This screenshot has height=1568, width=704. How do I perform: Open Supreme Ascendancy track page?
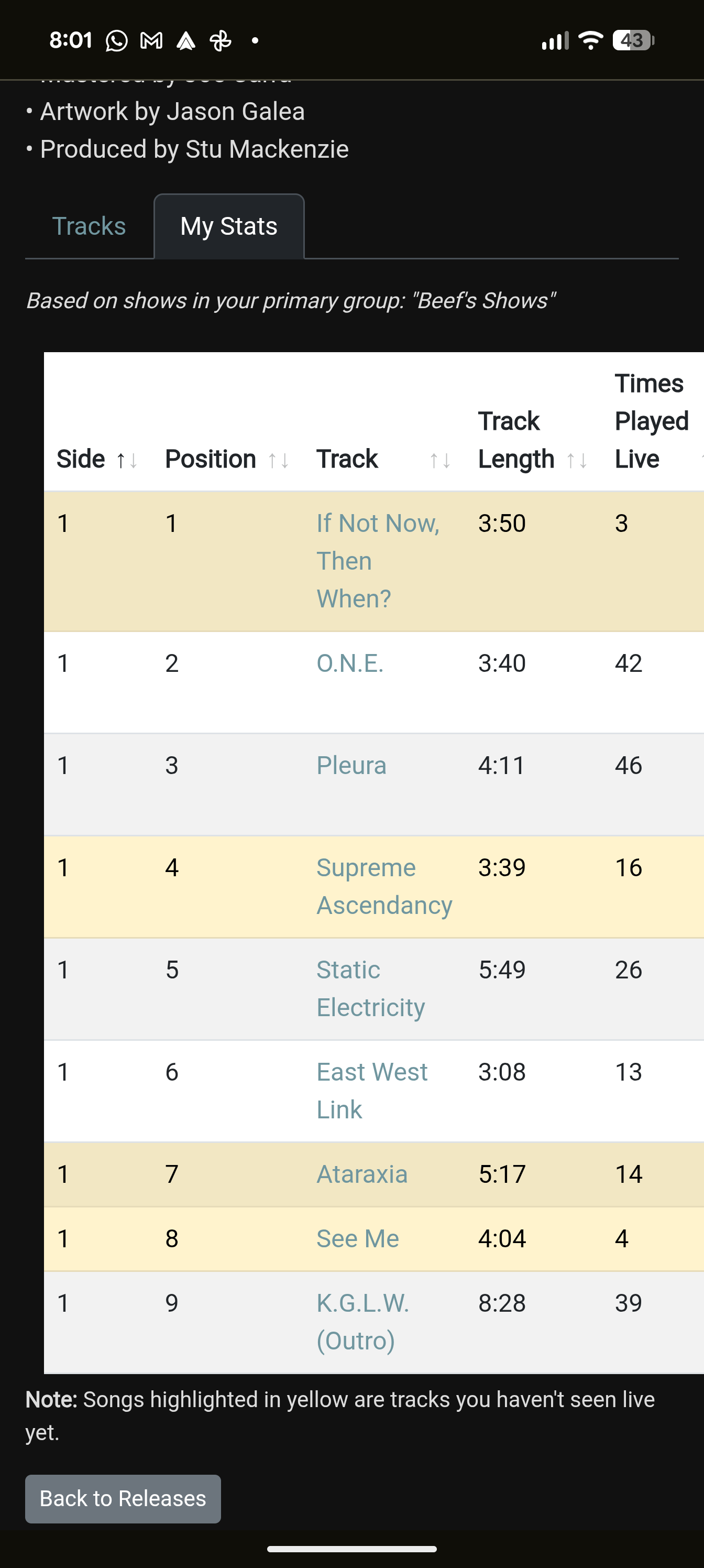(383, 886)
